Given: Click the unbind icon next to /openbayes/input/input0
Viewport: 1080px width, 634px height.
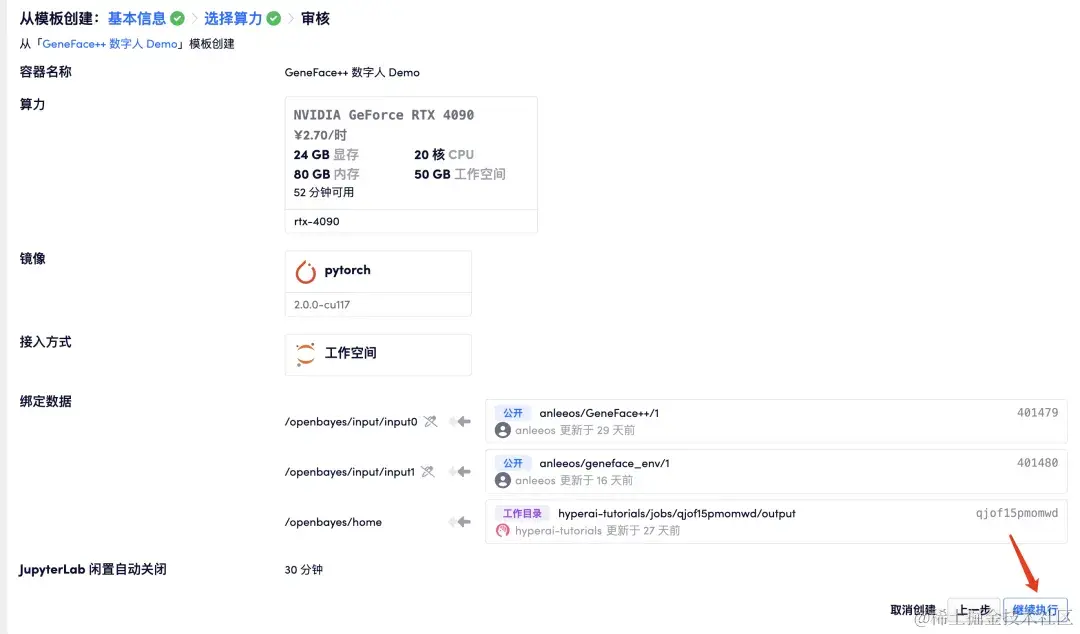Looking at the screenshot, I should tap(430, 421).
